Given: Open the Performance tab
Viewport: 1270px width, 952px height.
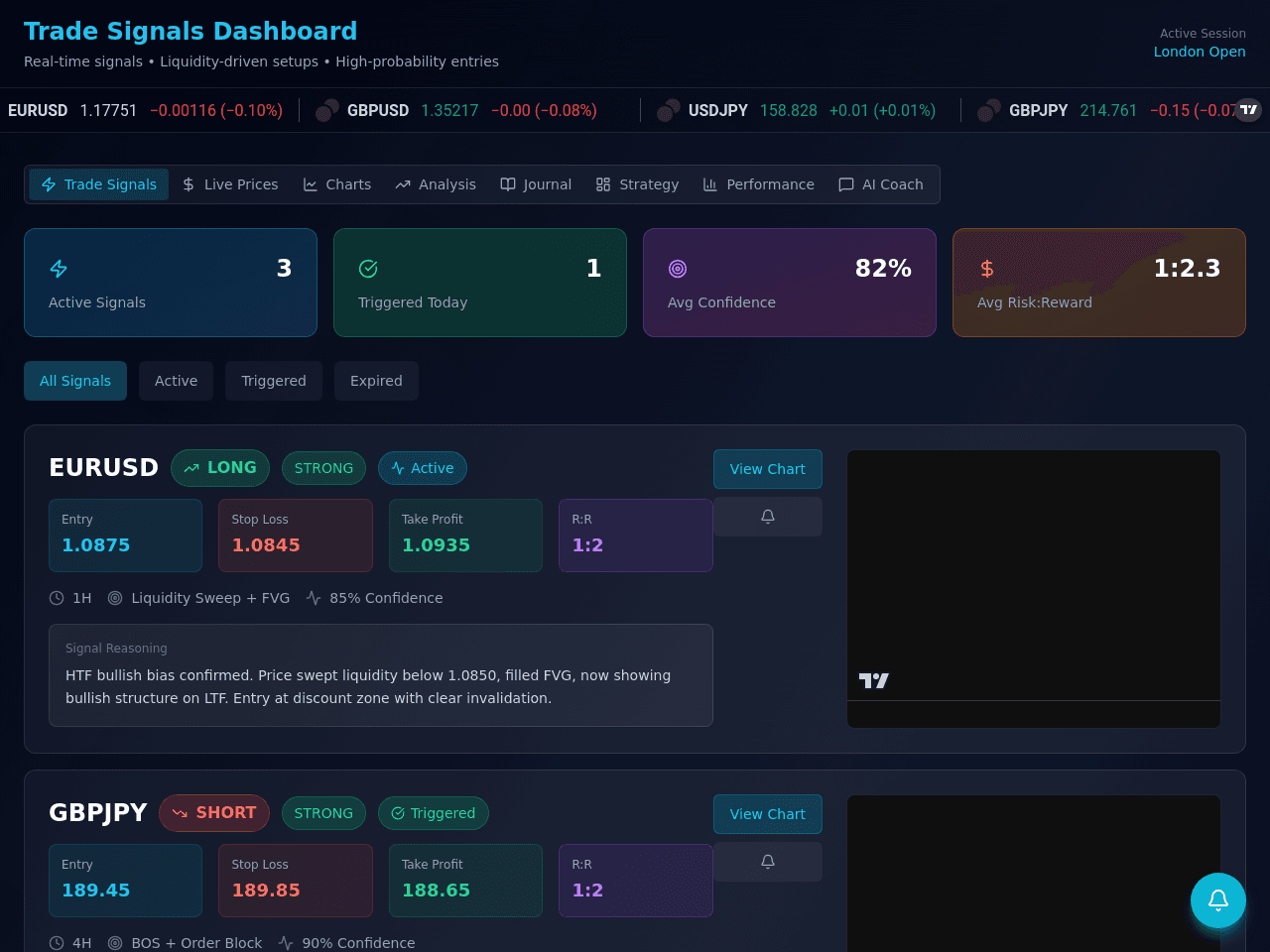Looking at the screenshot, I should click(x=759, y=184).
